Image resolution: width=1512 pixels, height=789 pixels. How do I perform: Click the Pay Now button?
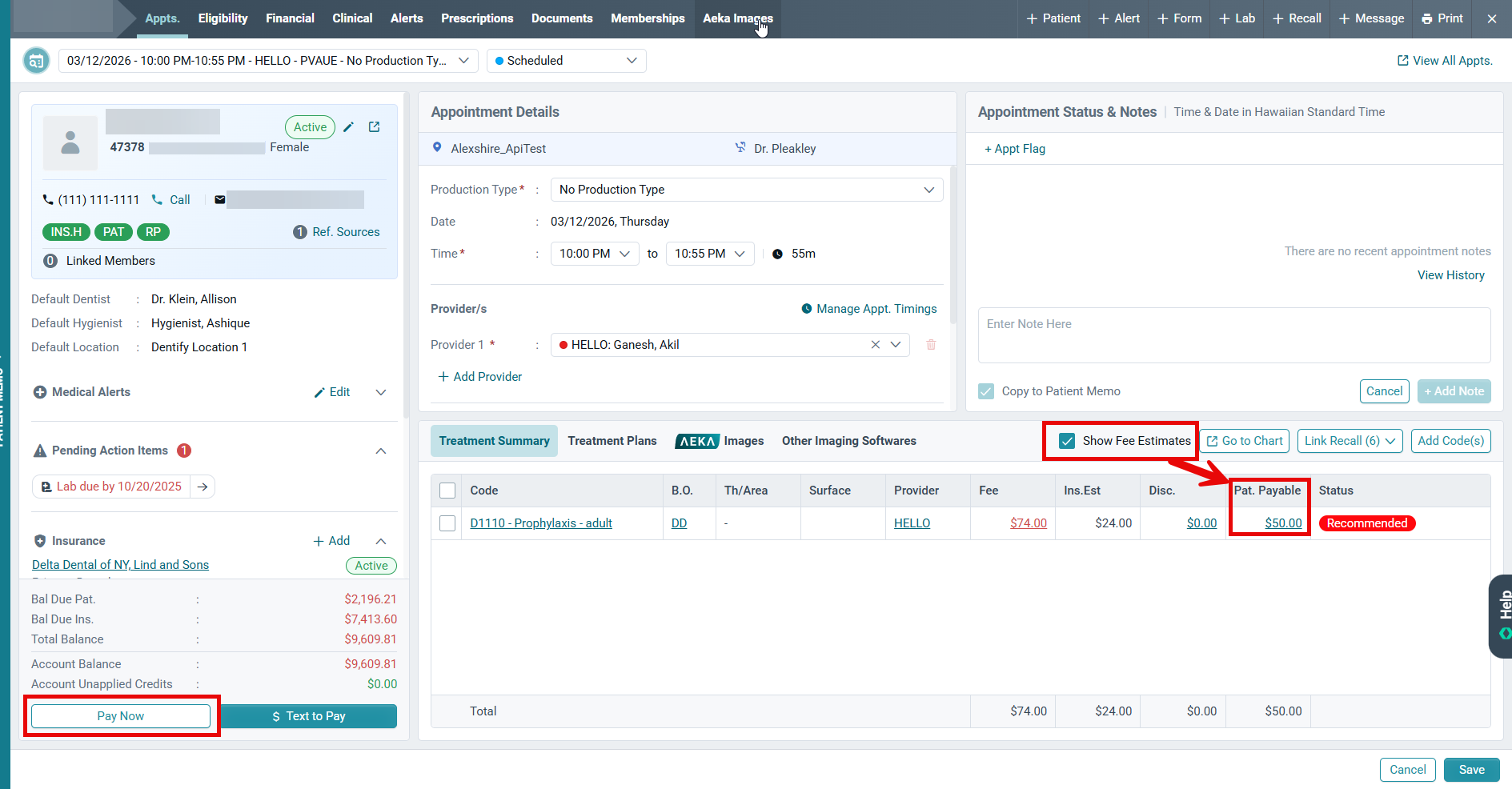click(x=121, y=716)
